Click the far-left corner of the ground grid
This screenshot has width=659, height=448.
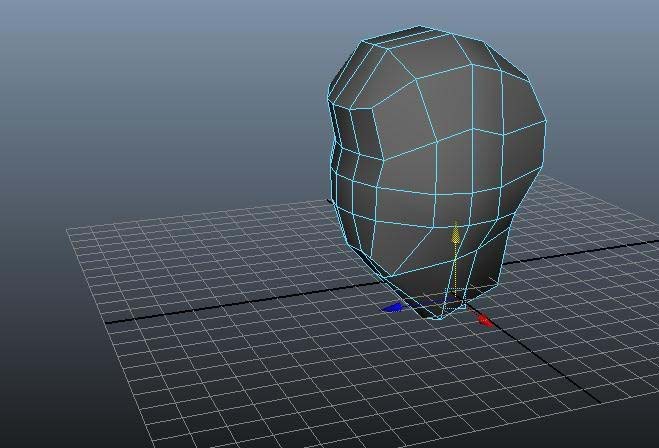pos(68,230)
